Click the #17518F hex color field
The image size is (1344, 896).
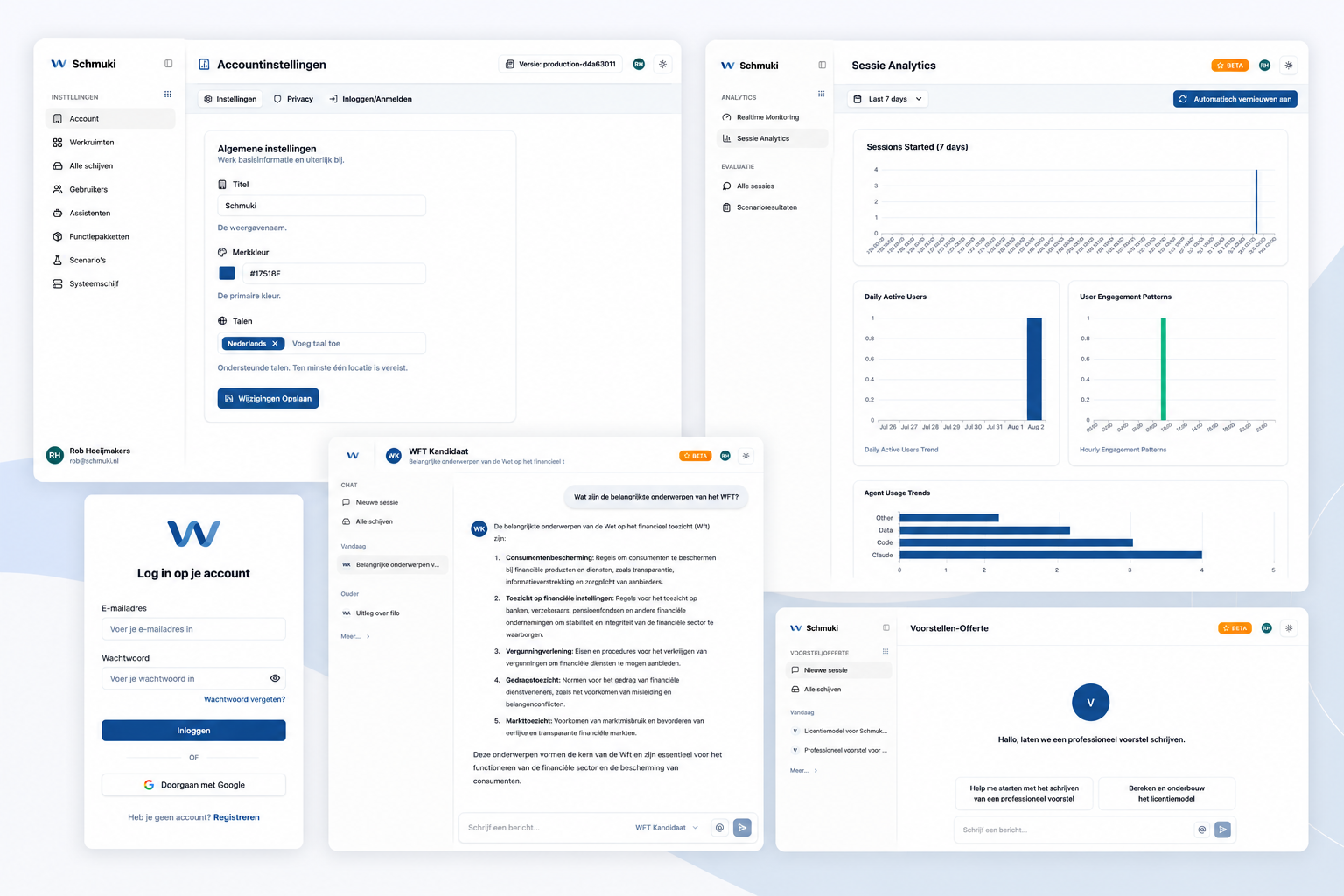(x=333, y=274)
